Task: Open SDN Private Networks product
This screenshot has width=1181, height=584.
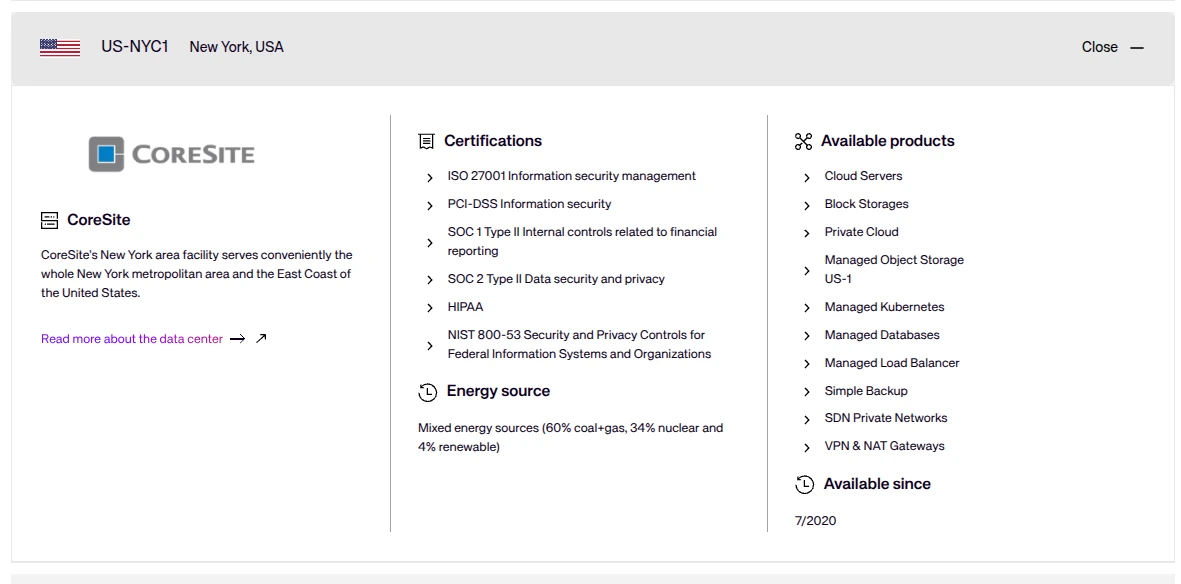Action: 886,417
